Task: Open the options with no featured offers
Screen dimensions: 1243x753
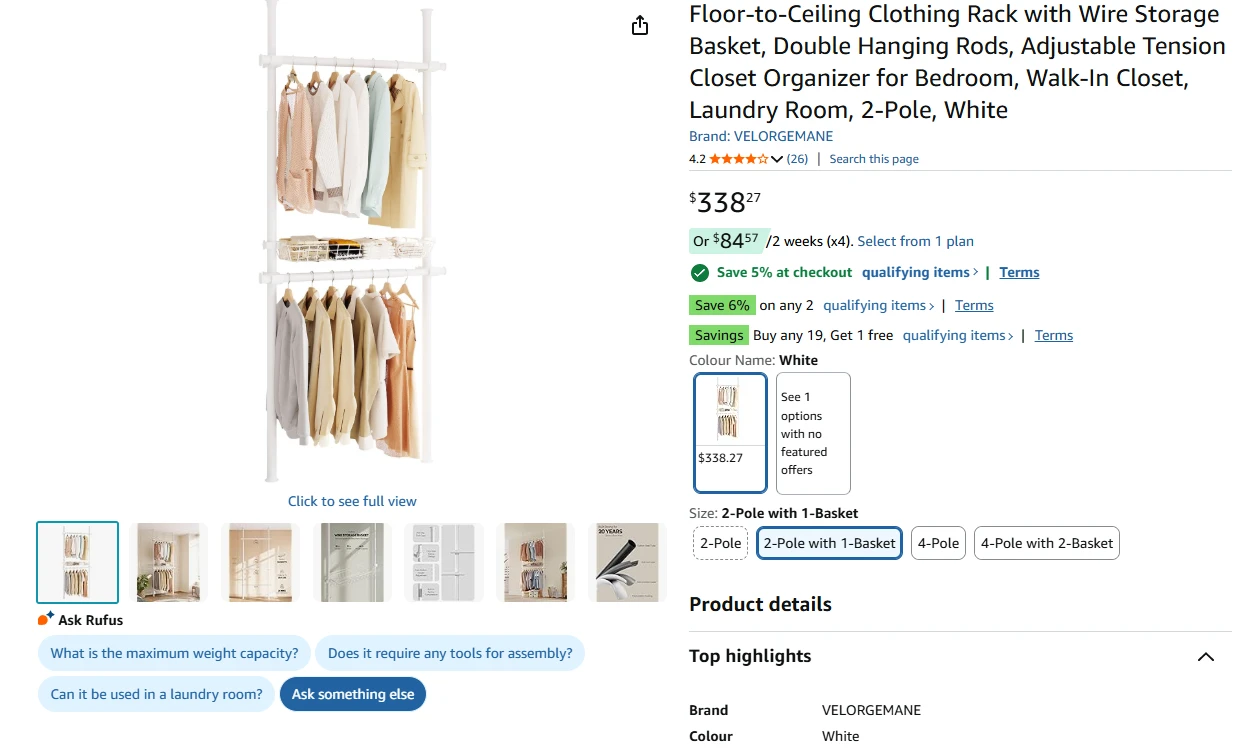Action: (813, 432)
